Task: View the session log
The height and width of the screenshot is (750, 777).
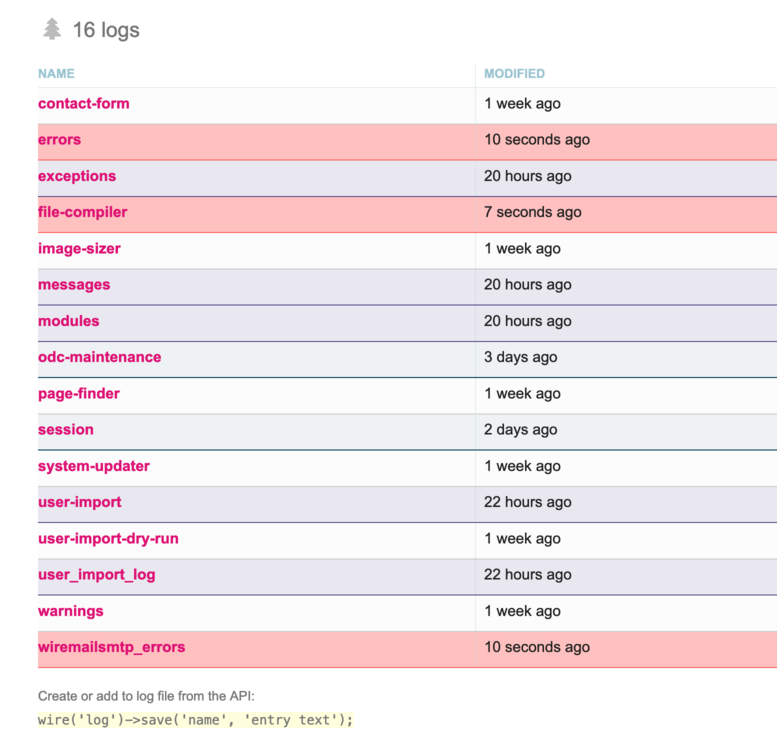Action: [66, 430]
